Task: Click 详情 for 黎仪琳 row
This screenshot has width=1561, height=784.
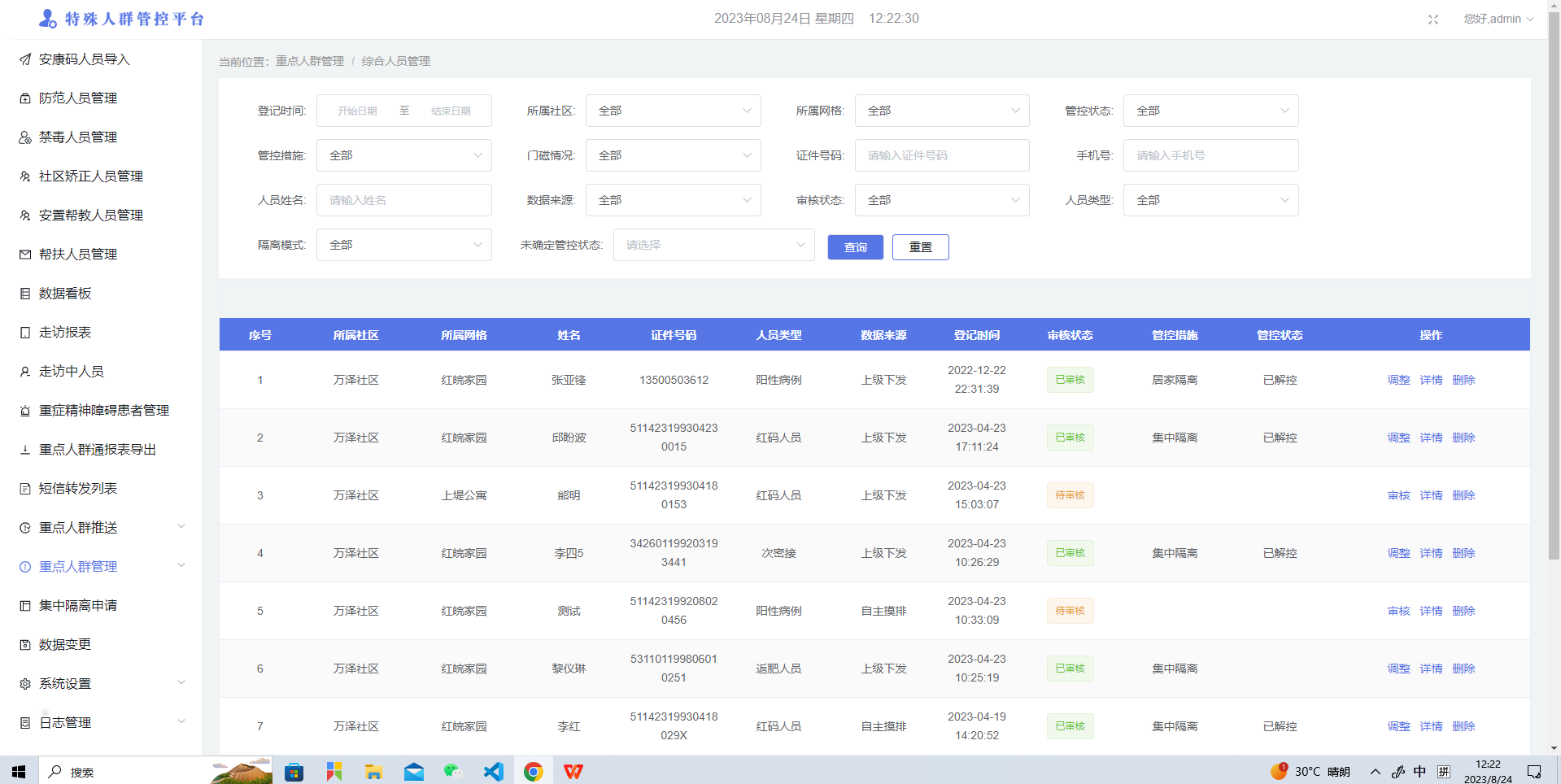Action: pyautogui.click(x=1431, y=669)
